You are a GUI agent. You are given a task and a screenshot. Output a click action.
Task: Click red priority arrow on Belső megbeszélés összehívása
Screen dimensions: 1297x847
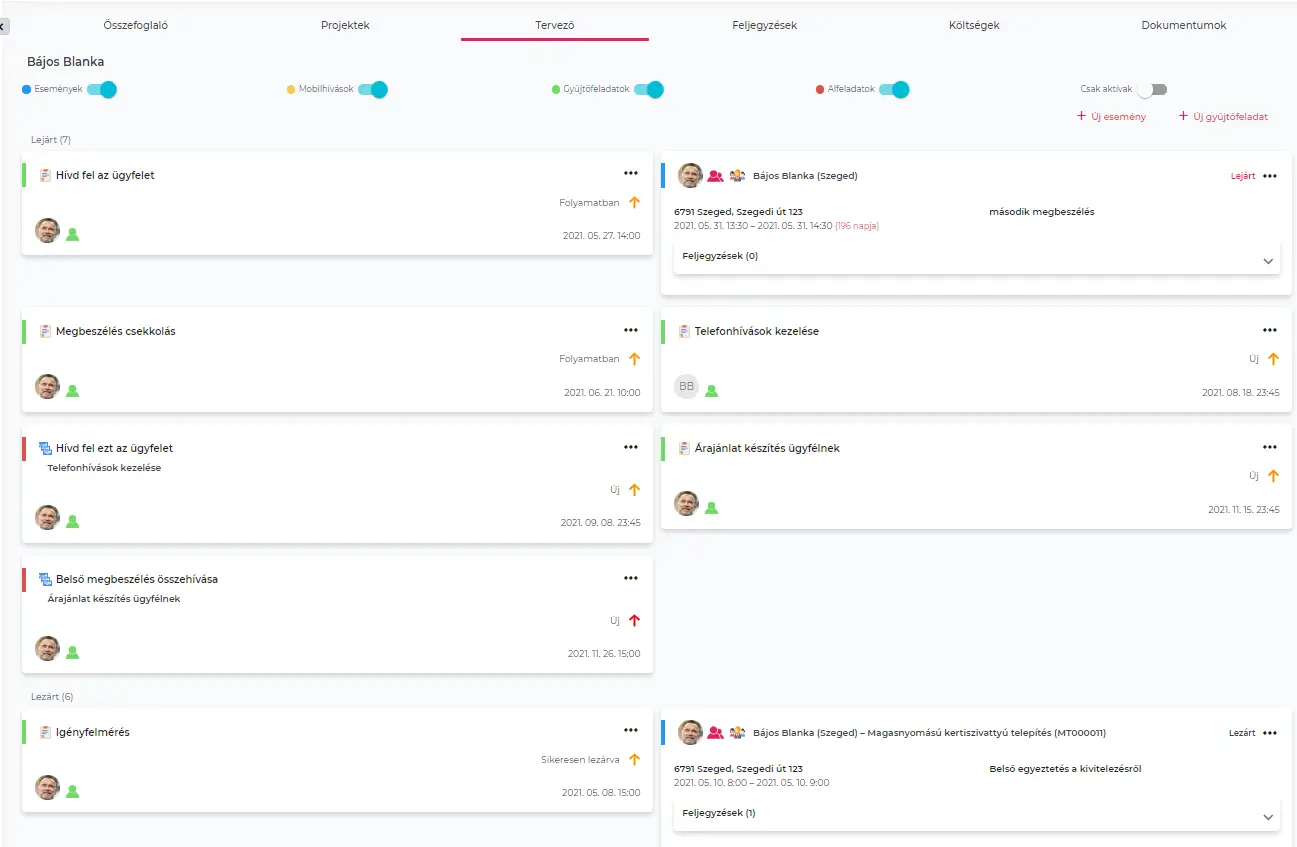634,621
